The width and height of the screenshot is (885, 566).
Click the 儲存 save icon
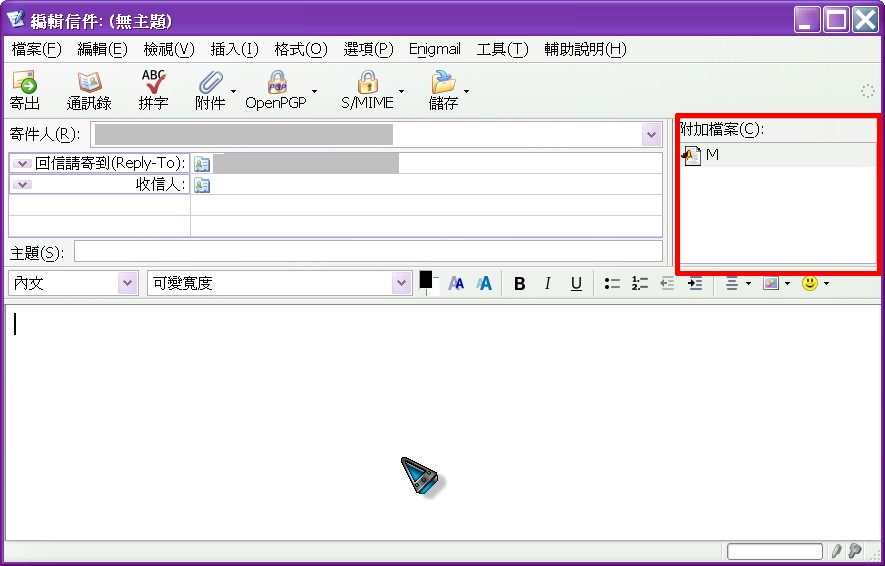pos(443,82)
